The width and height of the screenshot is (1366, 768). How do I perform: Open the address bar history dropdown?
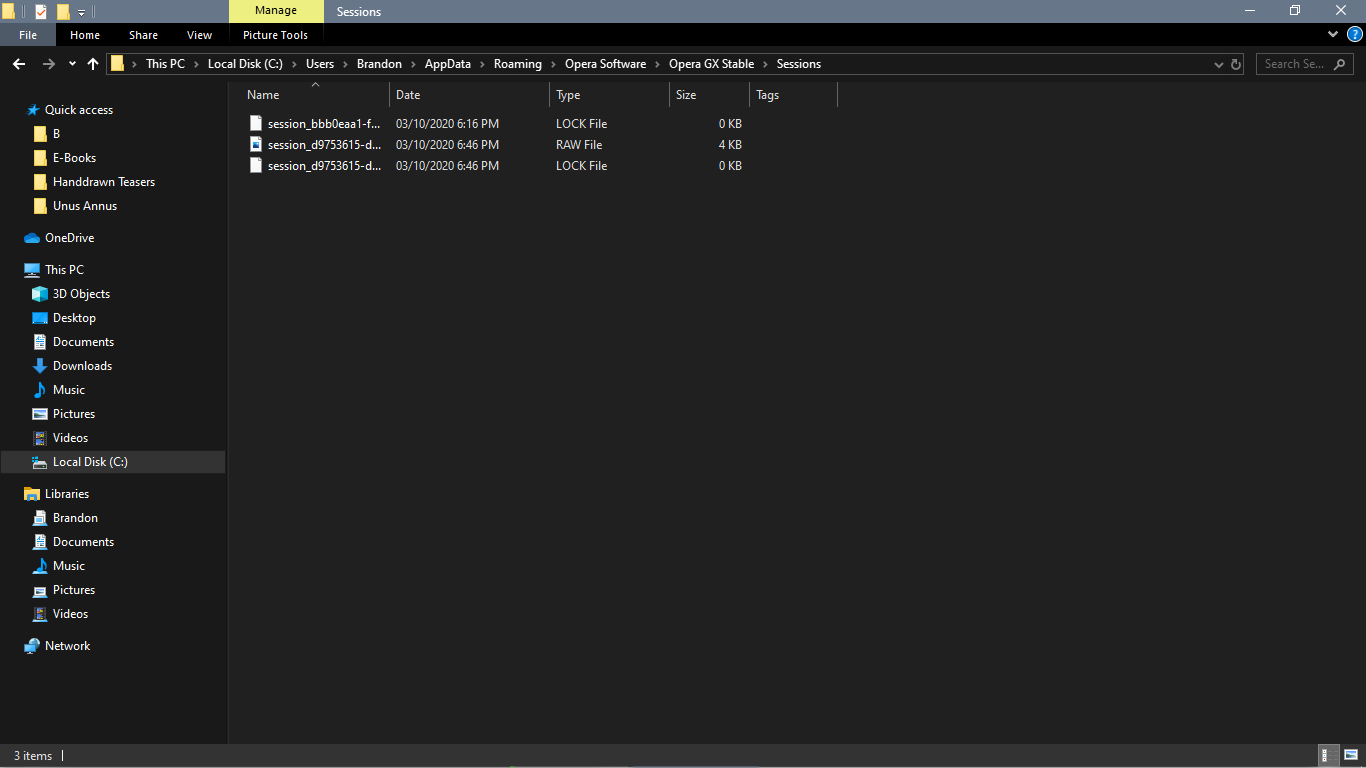[x=1218, y=64]
